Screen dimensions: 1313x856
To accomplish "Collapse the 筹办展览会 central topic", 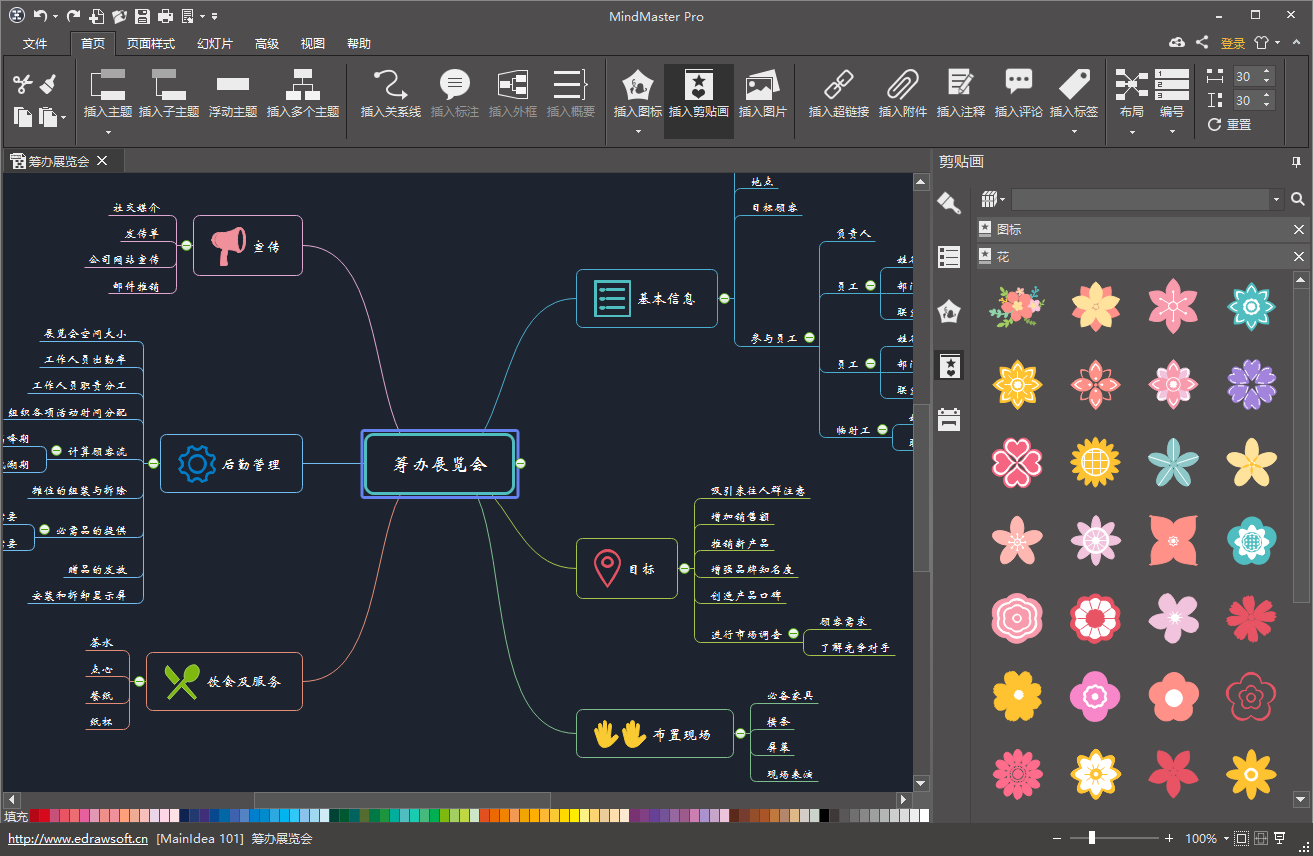I will (521, 463).
